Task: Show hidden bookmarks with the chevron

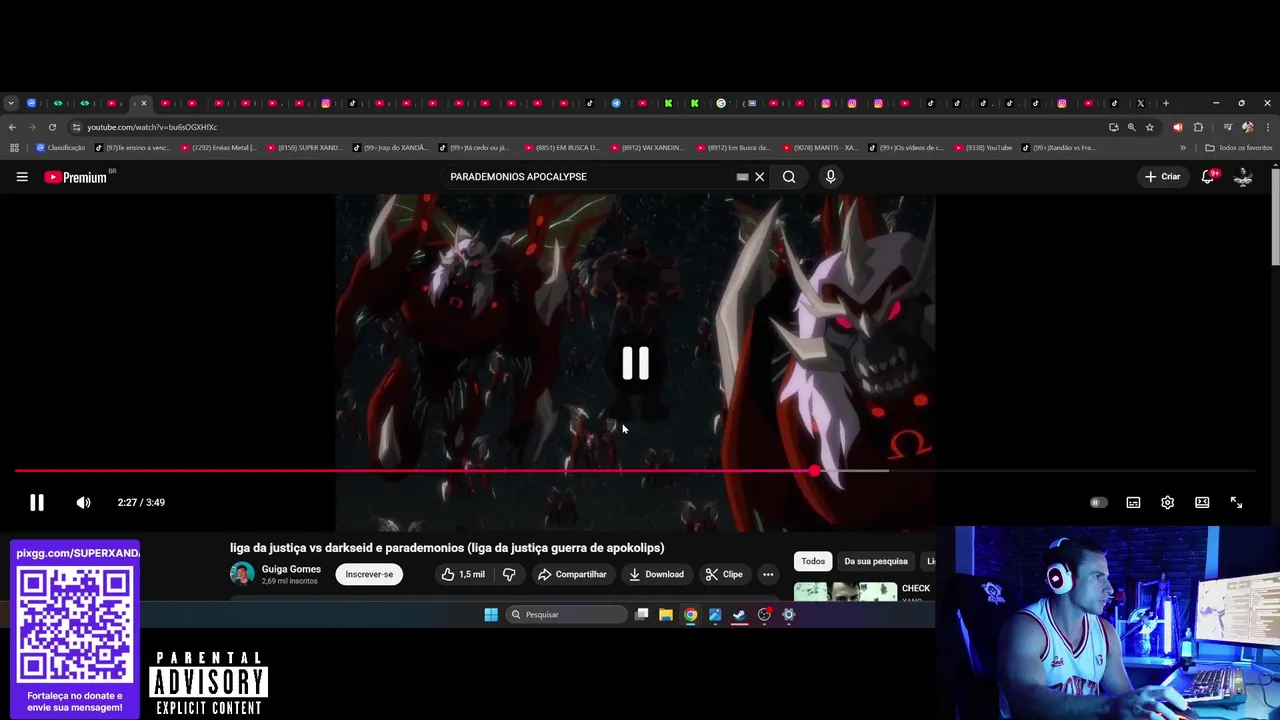Action: pyautogui.click(x=1183, y=148)
